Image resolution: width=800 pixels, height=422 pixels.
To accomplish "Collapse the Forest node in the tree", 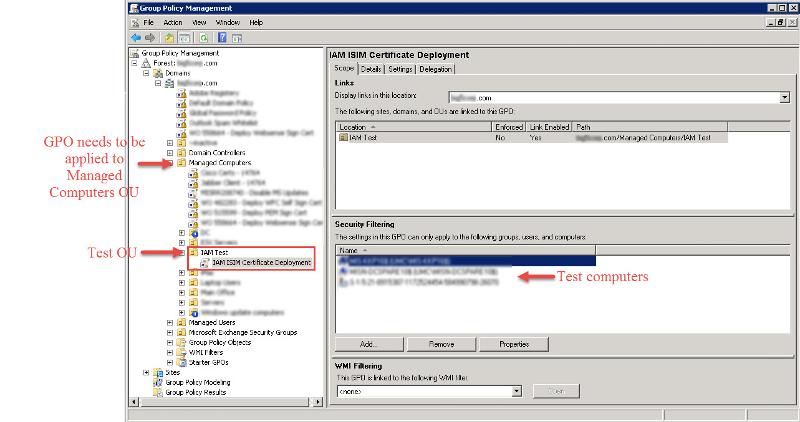I will tap(135, 63).
